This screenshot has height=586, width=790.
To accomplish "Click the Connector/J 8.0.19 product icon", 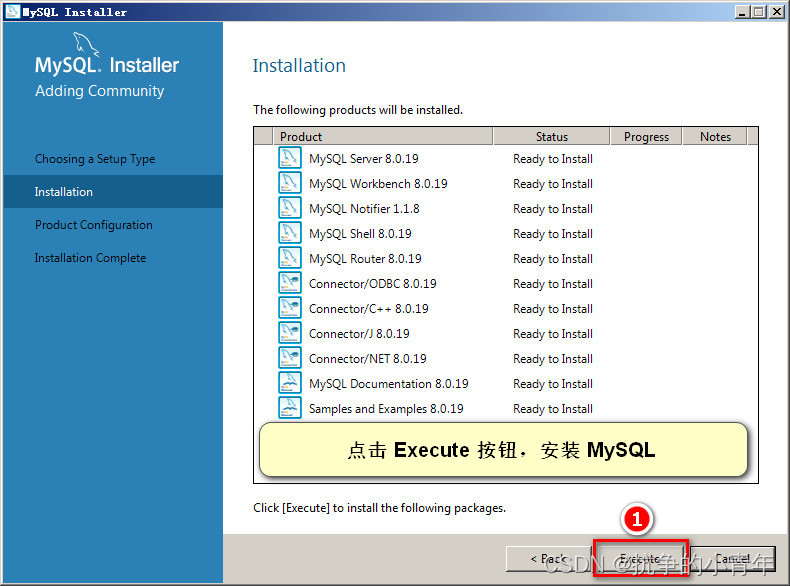I will (x=290, y=333).
